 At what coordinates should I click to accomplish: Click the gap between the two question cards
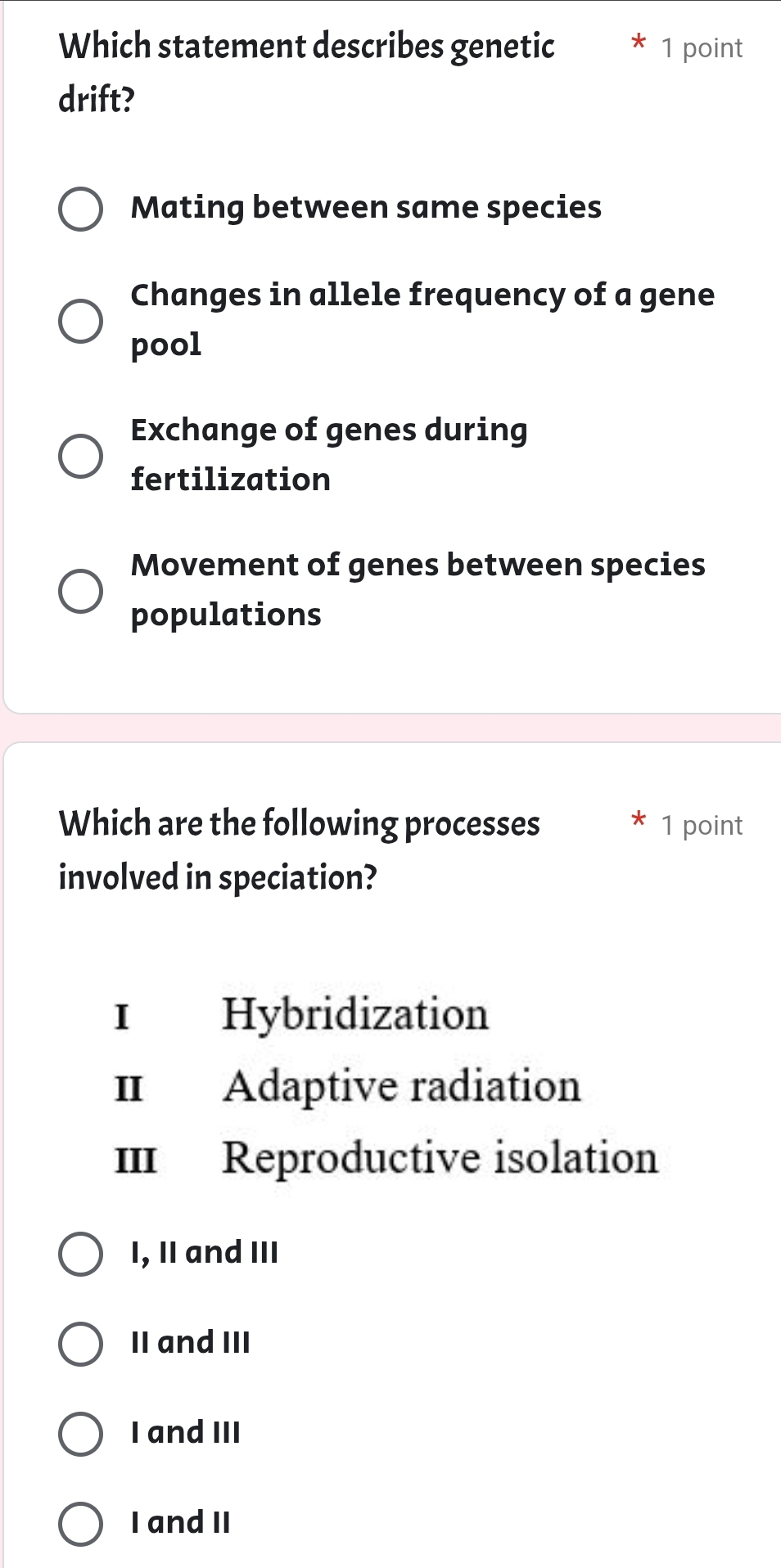(390, 727)
